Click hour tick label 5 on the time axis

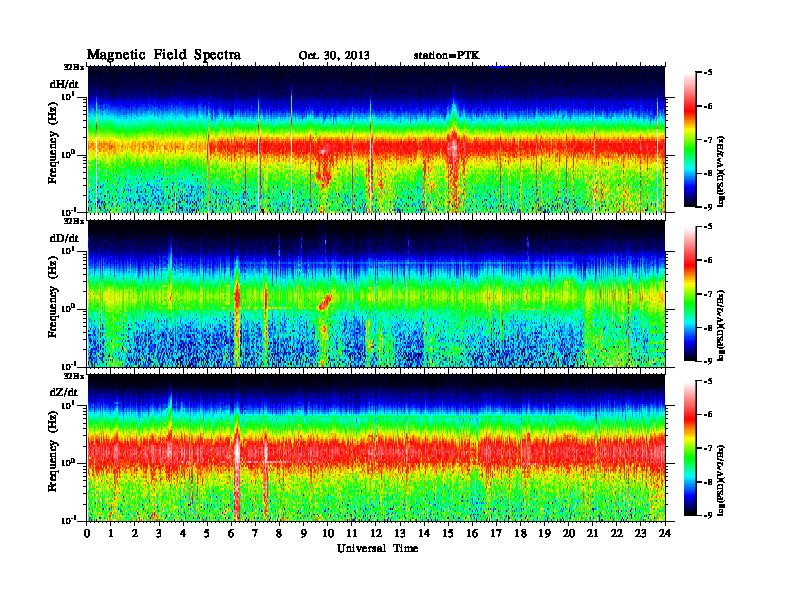(x=207, y=533)
